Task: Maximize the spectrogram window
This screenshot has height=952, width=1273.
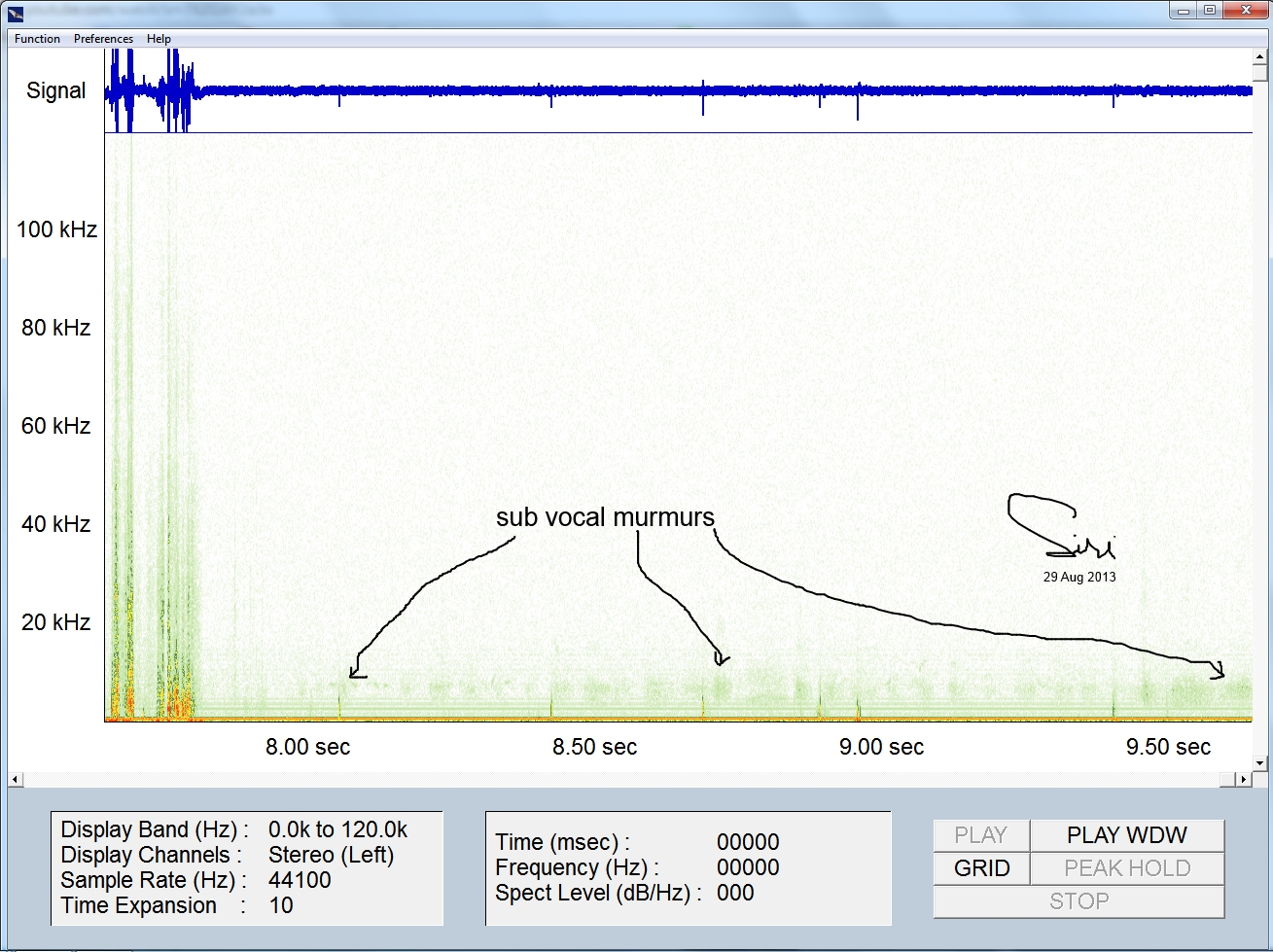Action: 1210,11
